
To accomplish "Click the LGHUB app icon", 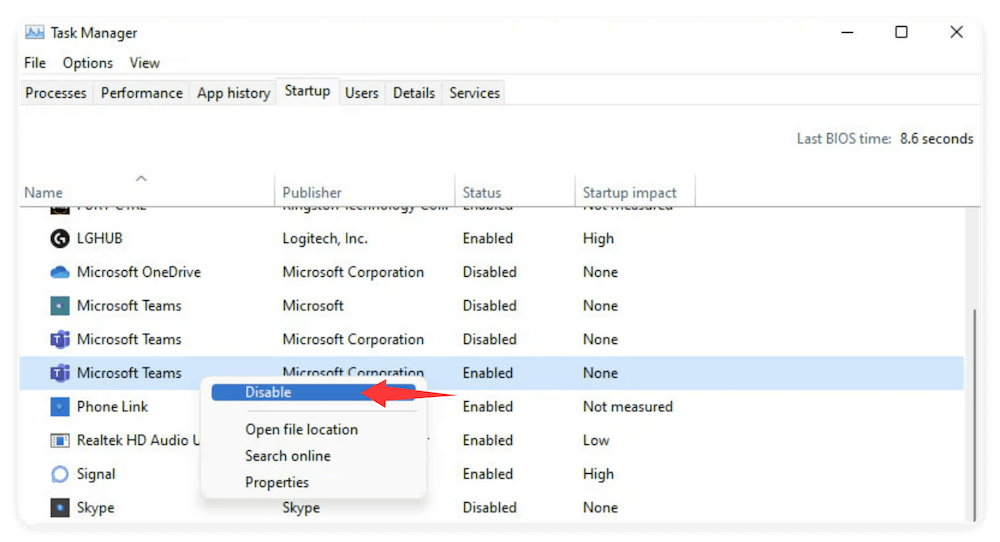I will coord(59,238).
